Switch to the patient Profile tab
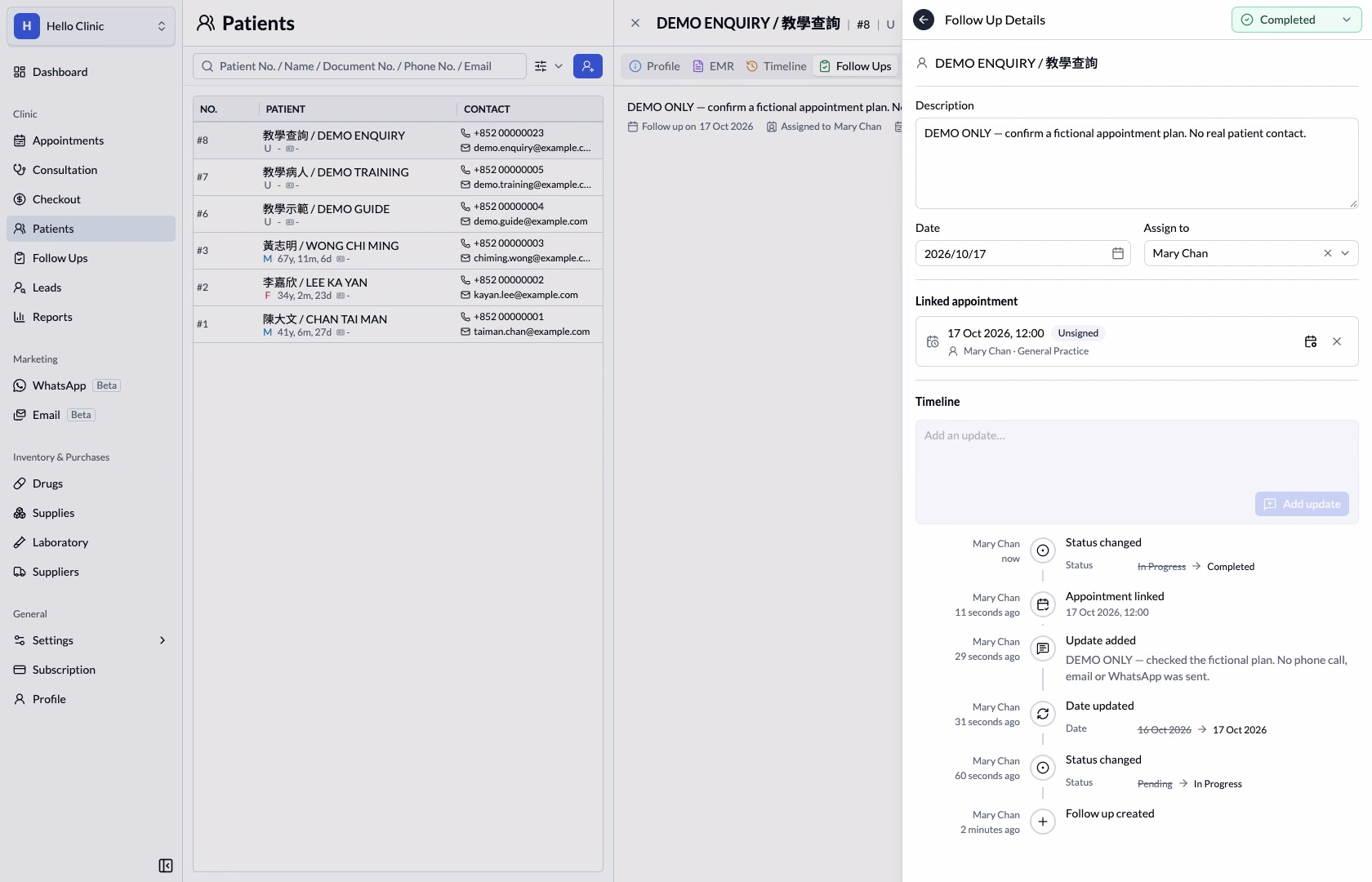The height and width of the screenshot is (882, 1372). tap(654, 66)
